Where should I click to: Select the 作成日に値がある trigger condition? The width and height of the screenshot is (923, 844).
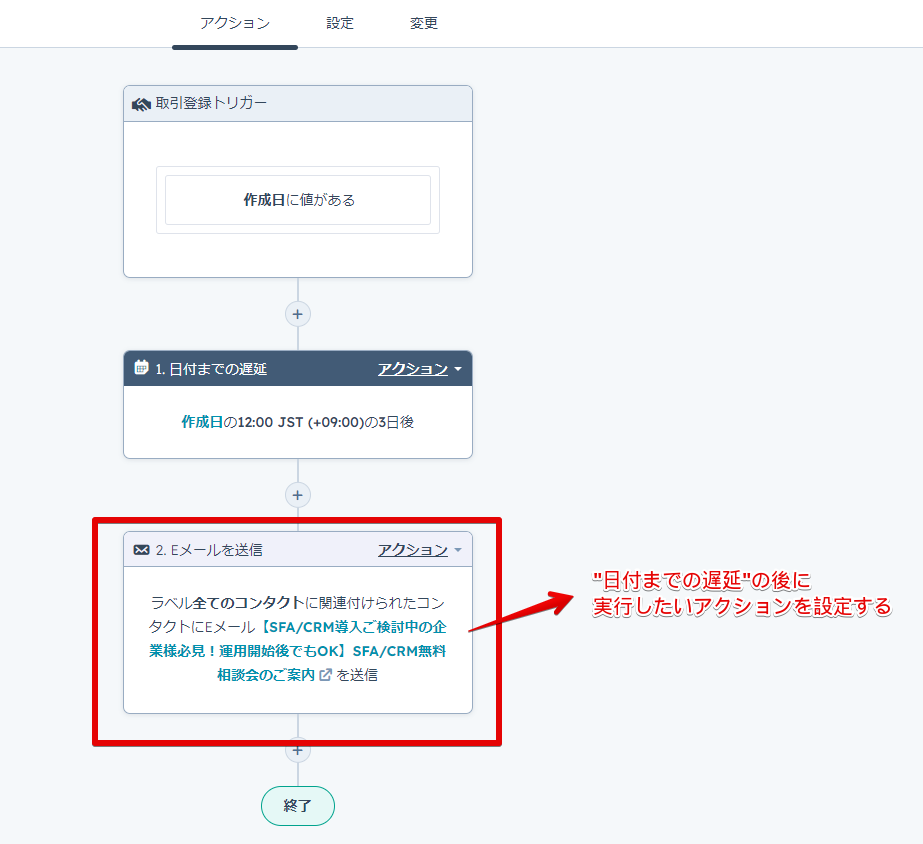298,200
